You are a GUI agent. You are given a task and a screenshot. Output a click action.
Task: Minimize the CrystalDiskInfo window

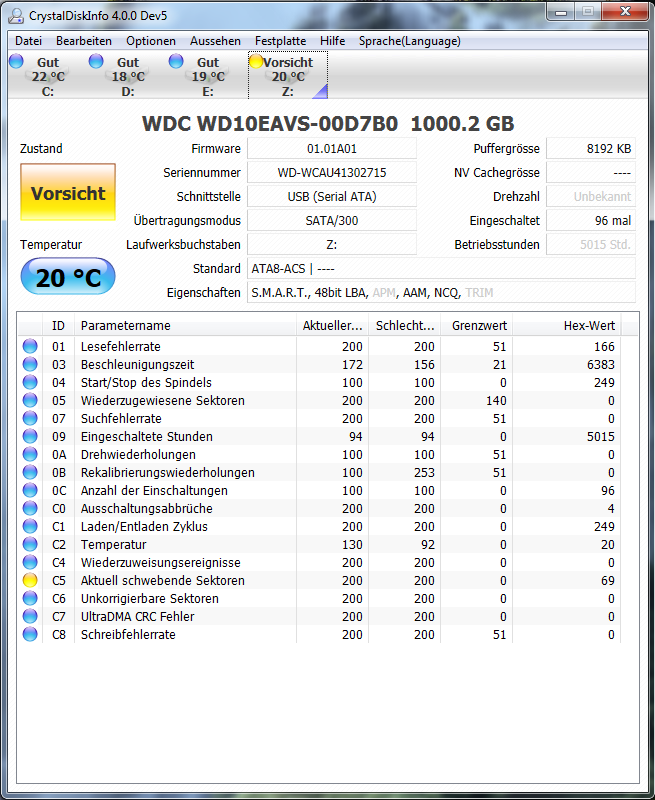click(561, 12)
